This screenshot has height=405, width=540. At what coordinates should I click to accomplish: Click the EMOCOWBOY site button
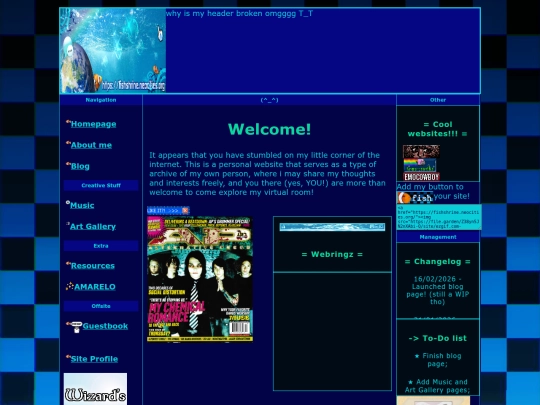coord(422,177)
